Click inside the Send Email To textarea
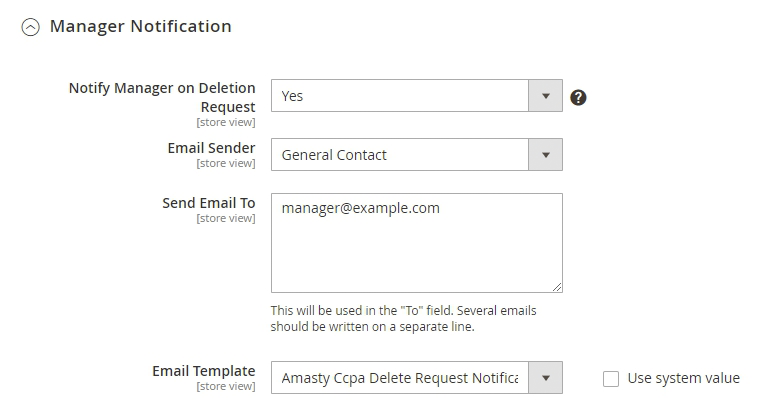765x408 pixels. point(416,250)
